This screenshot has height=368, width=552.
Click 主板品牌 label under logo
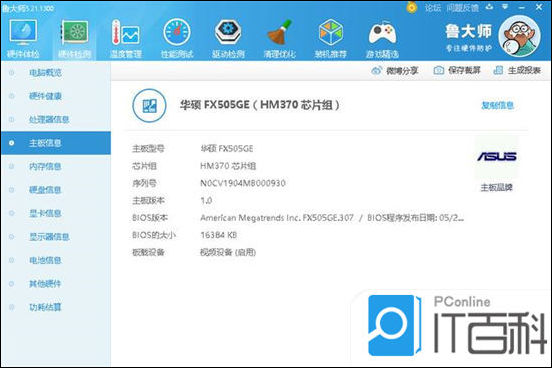[x=496, y=188]
